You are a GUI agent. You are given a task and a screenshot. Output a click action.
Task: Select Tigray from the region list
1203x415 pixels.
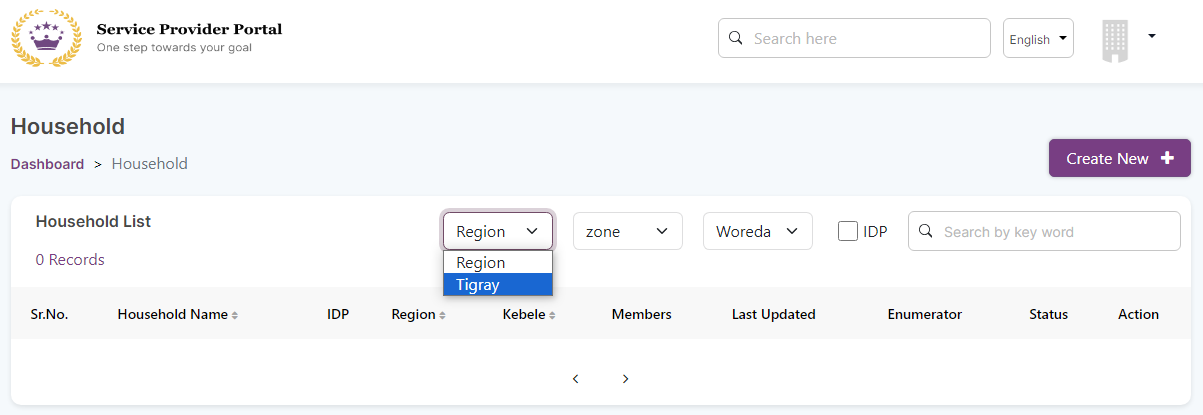coord(497,285)
